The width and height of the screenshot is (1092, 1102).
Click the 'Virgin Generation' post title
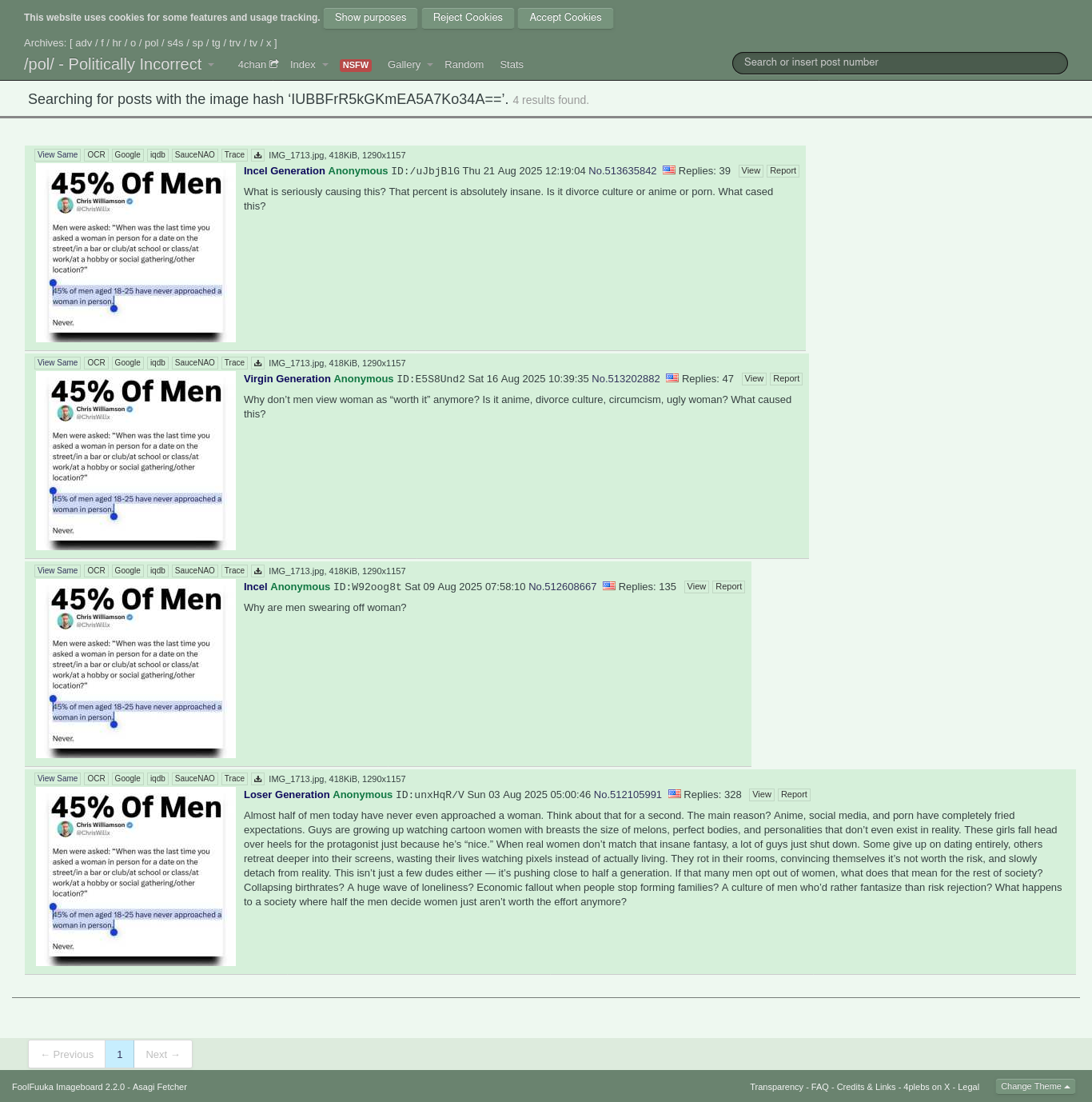click(x=287, y=379)
